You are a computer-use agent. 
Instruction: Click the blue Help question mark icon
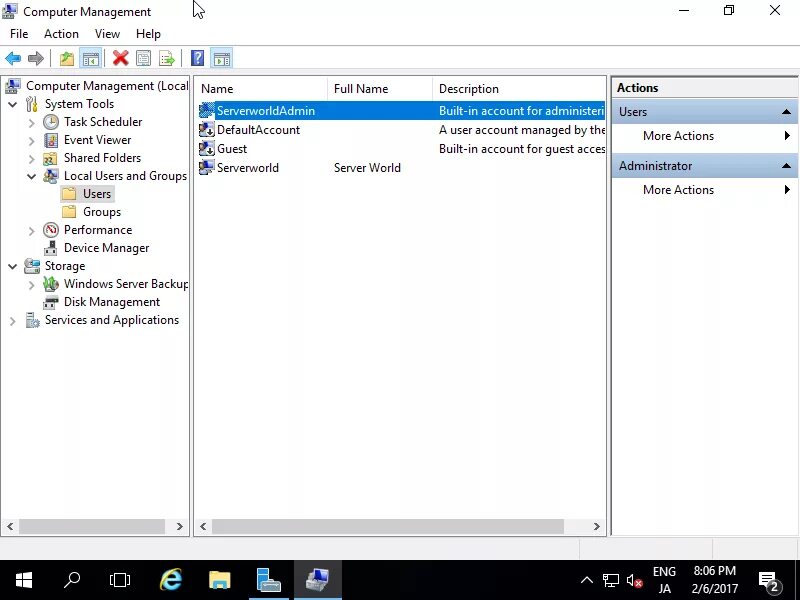[x=197, y=58]
